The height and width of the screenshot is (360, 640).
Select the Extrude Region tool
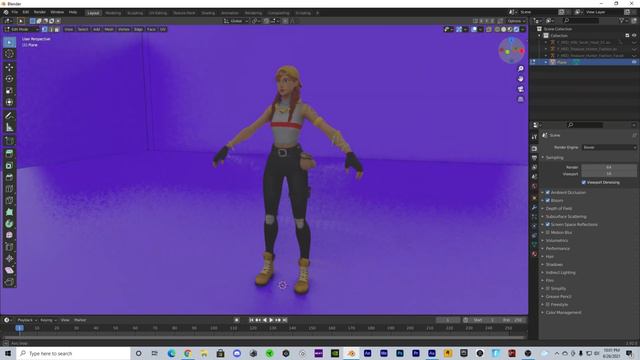[9, 154]
